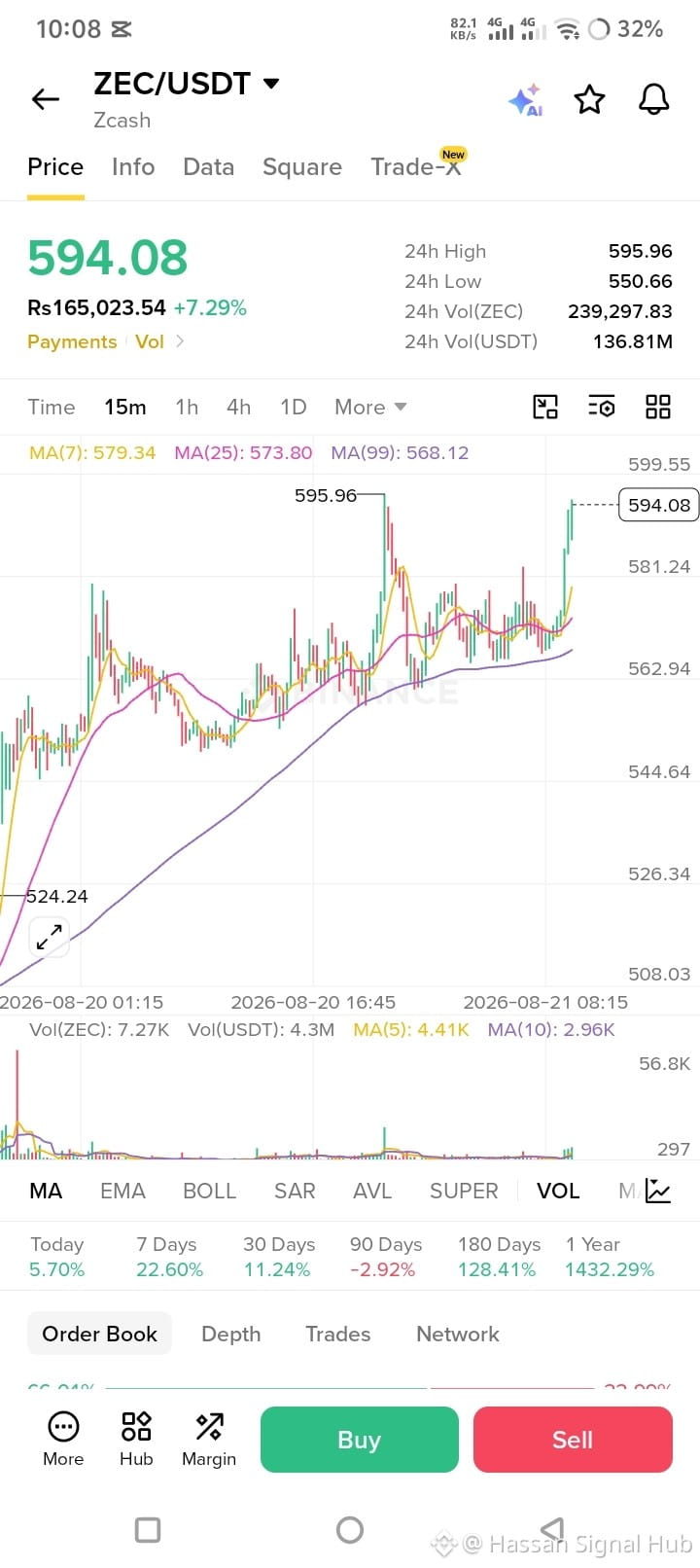Select 4h chart interval
The height and width of the screenshot is (1568, 700).
pos(238,407)
